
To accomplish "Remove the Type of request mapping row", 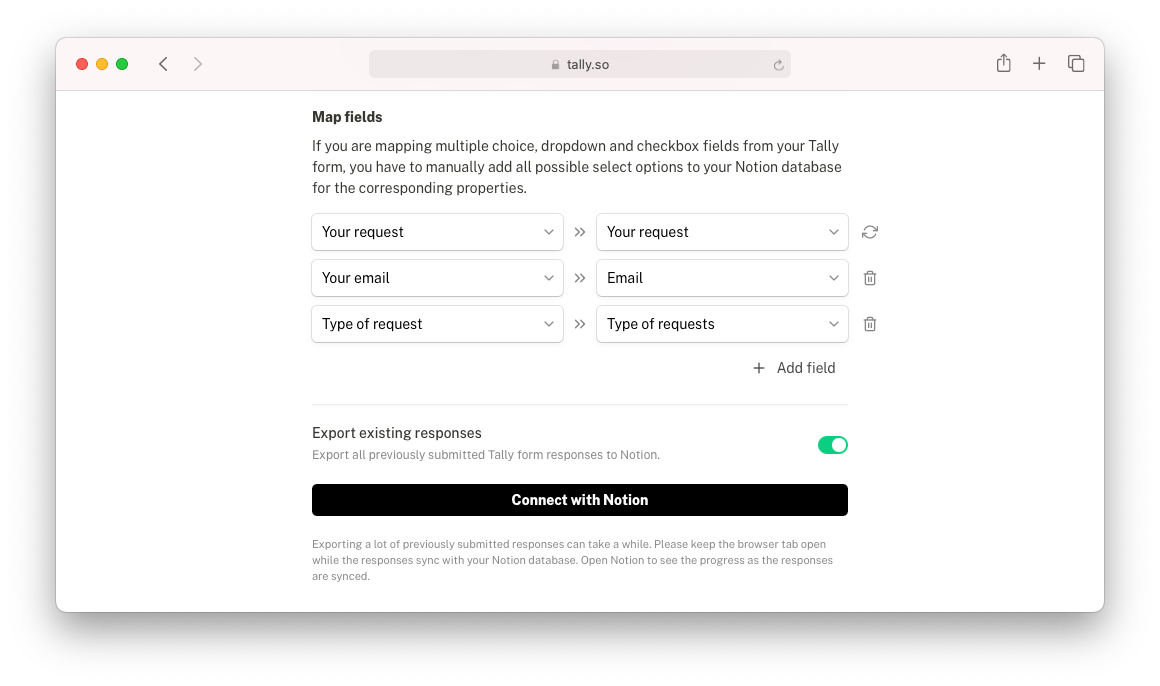I will (869, 324).
